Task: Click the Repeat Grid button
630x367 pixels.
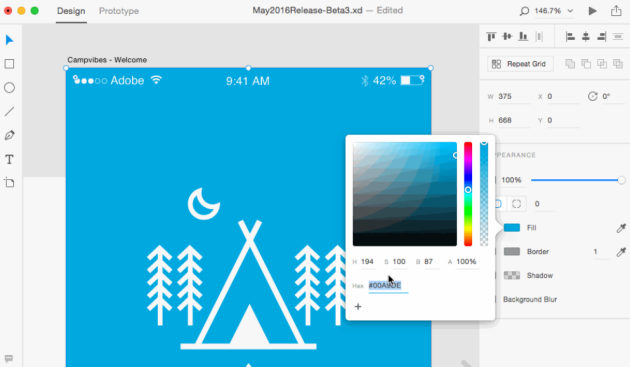Action: [x=520, y=64]
